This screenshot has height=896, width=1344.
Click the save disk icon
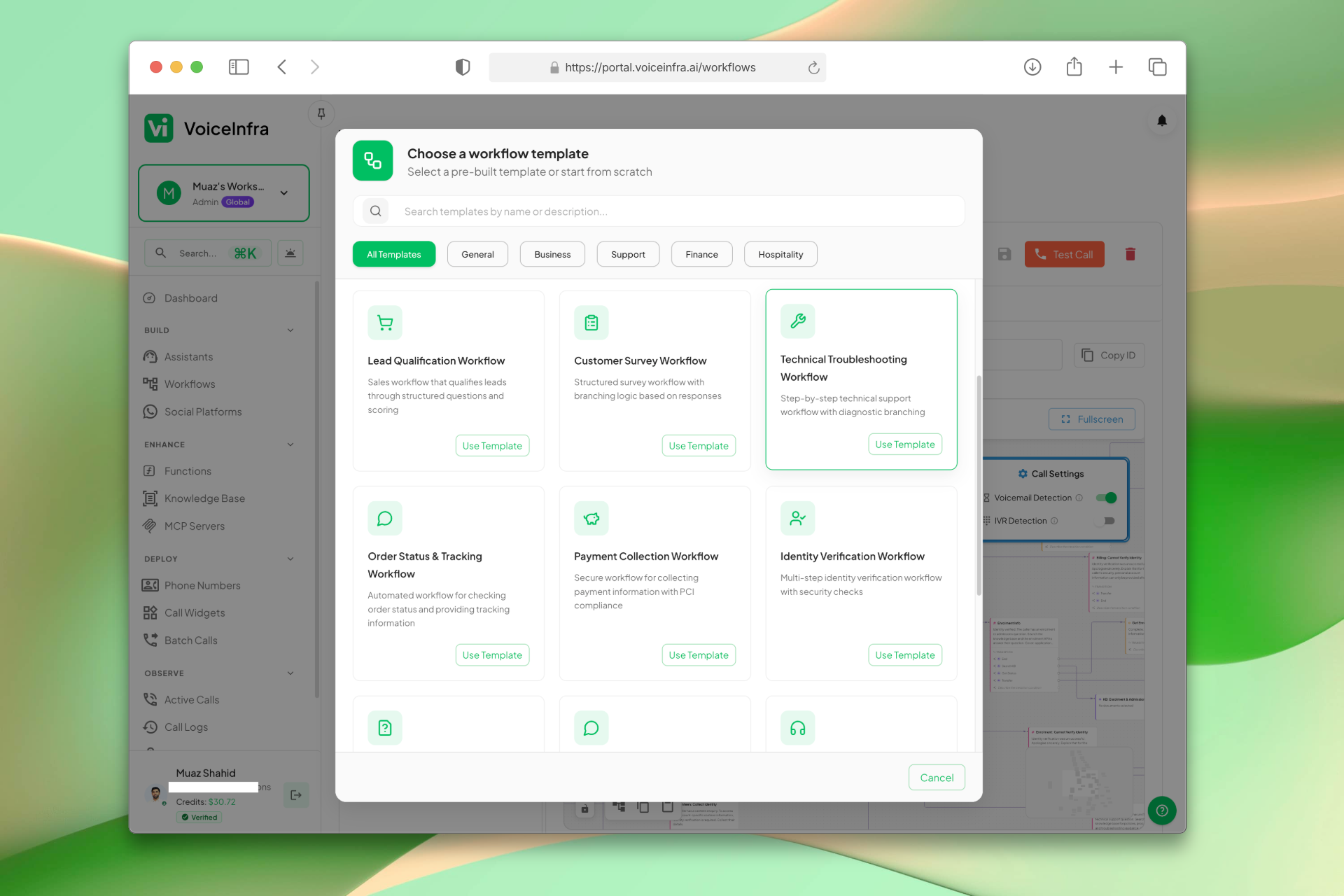[1004, 254]
